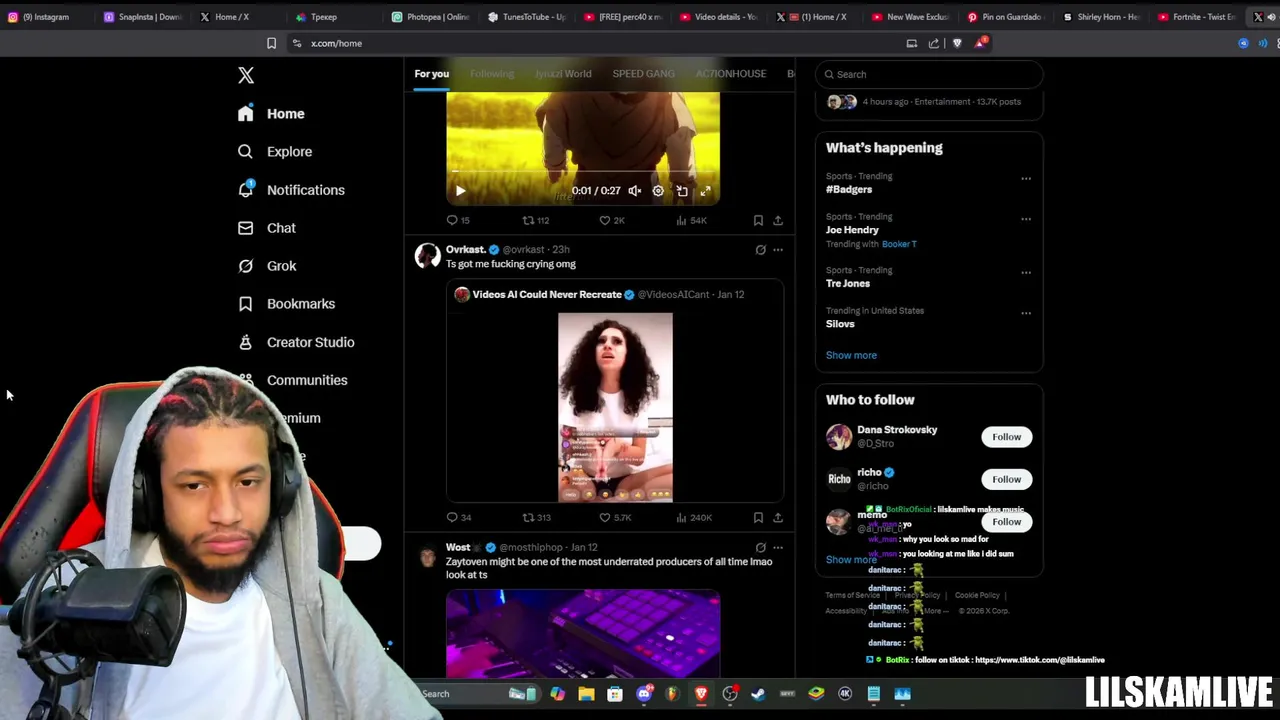Screen dimensions: 1280x720
Task: Open File Explorer from the taskbar
Action: [586, 694]
